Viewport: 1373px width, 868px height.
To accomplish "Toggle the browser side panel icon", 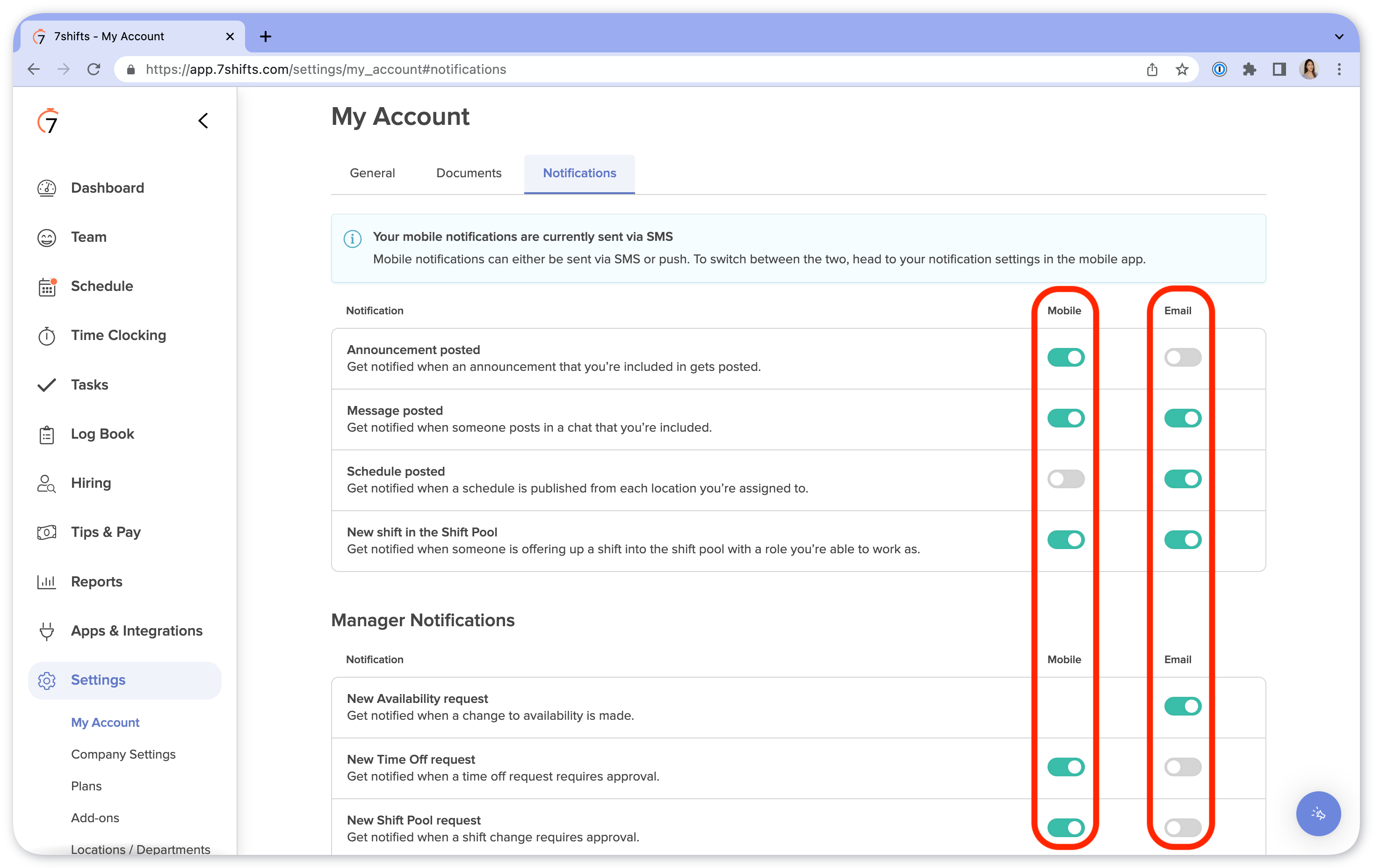I will point(1279,69).
